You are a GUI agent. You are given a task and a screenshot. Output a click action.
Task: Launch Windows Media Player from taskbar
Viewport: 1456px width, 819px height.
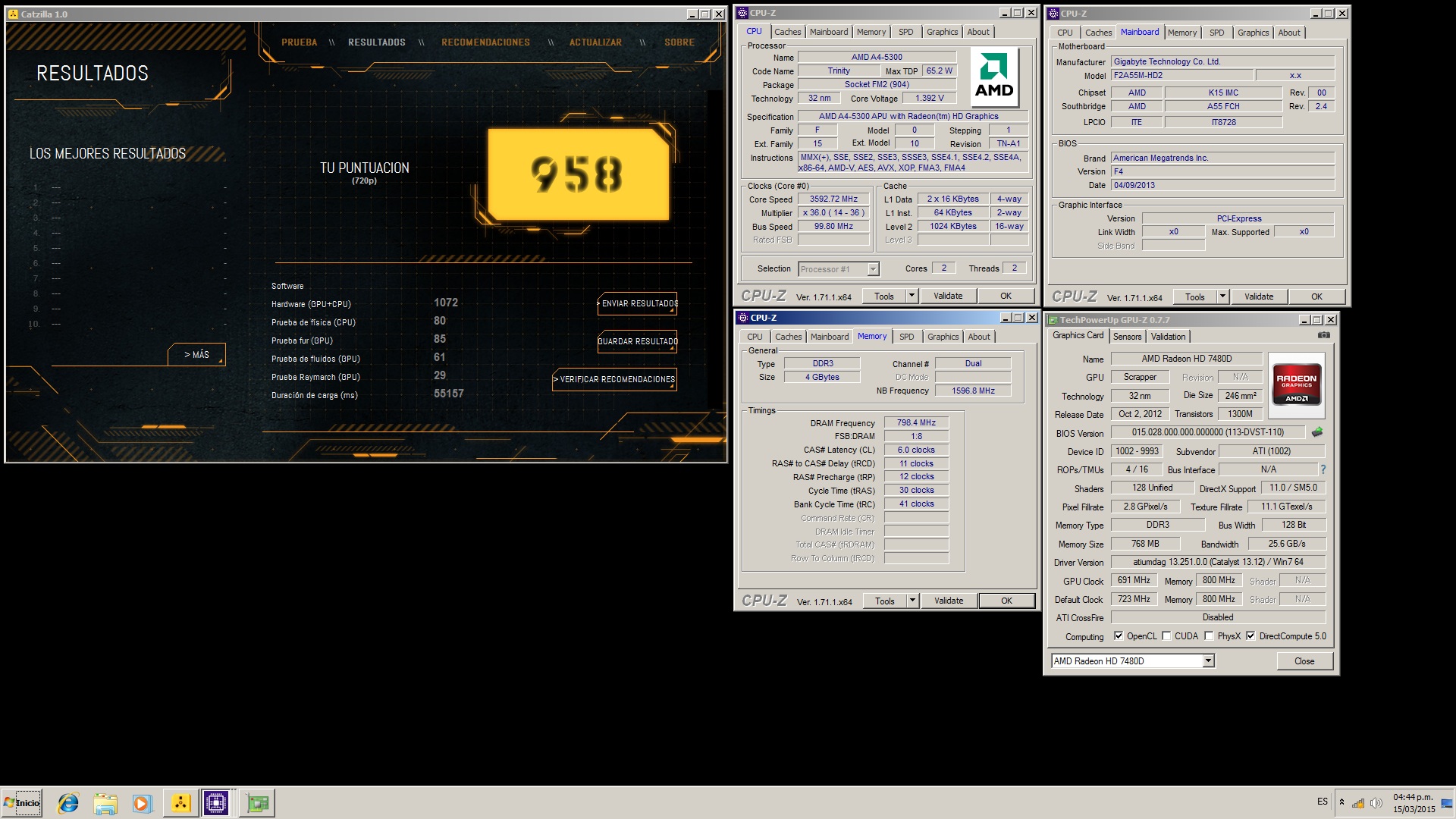point(142,803)
